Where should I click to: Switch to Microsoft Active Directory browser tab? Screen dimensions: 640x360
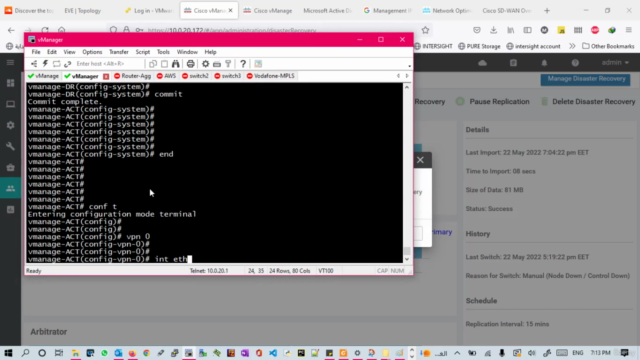327,11
